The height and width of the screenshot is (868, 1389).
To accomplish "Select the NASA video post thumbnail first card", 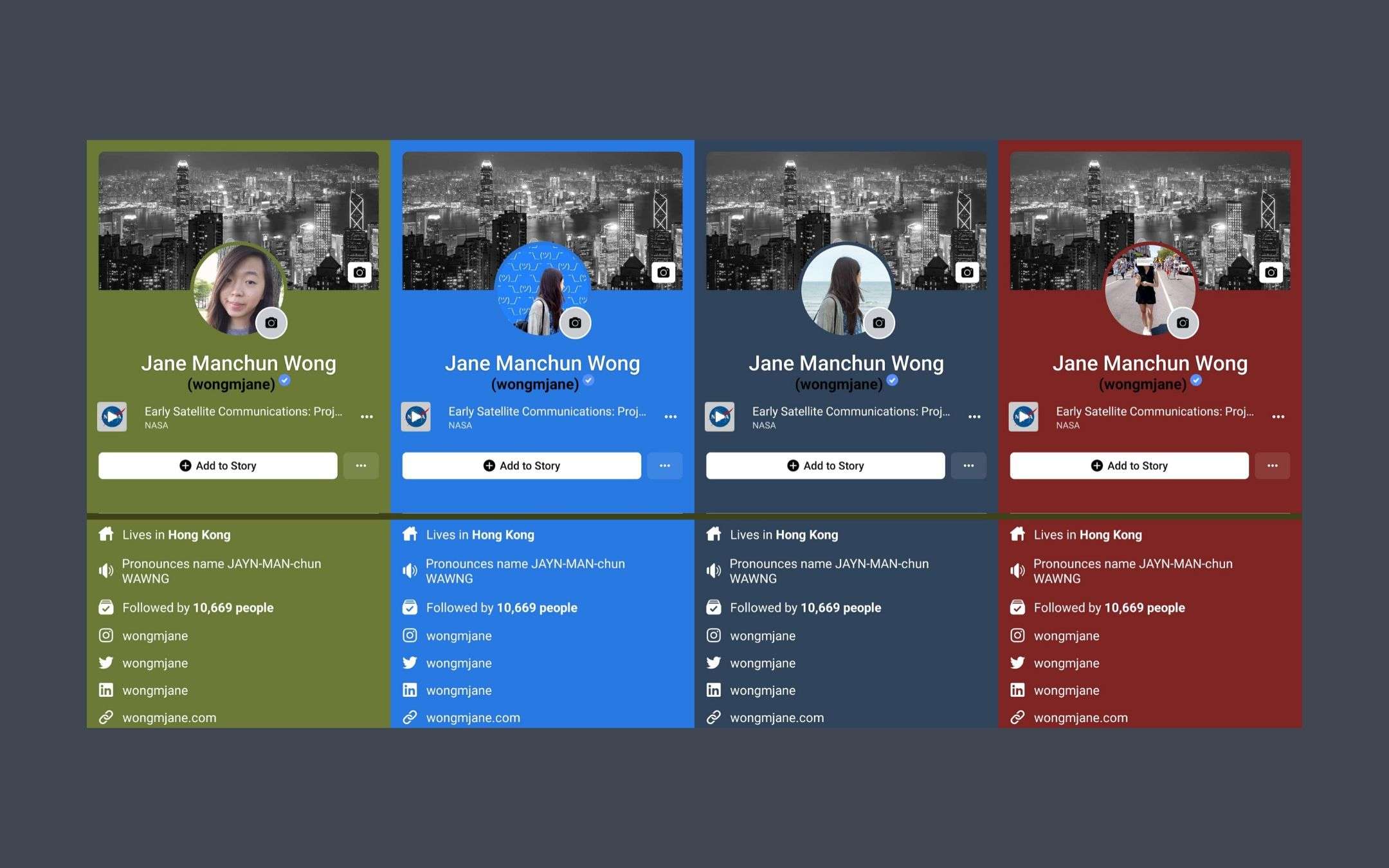I will tap(113, 415).
